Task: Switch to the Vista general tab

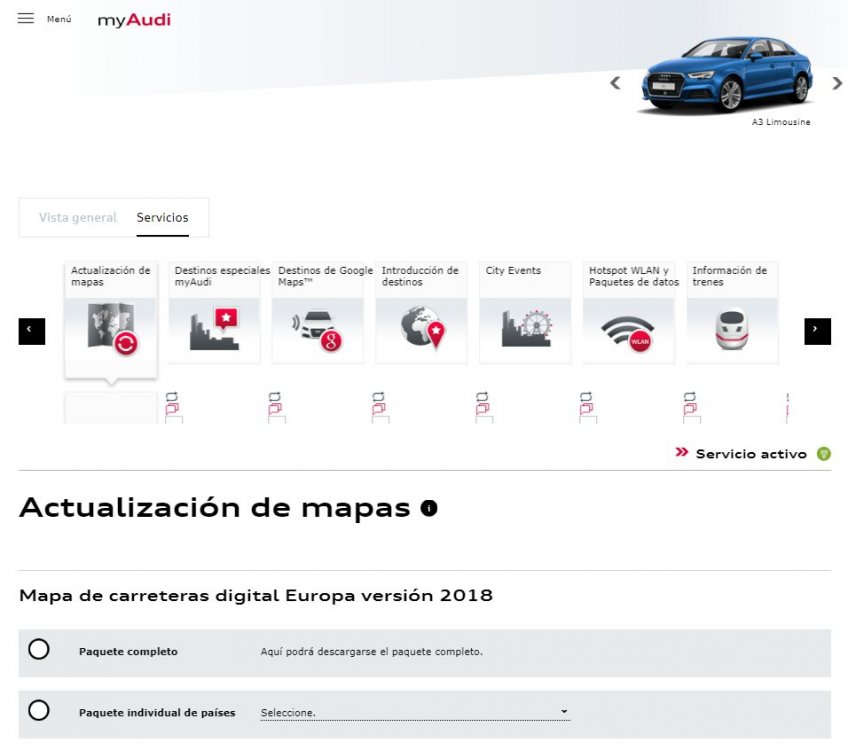Action: click(78, 217)
